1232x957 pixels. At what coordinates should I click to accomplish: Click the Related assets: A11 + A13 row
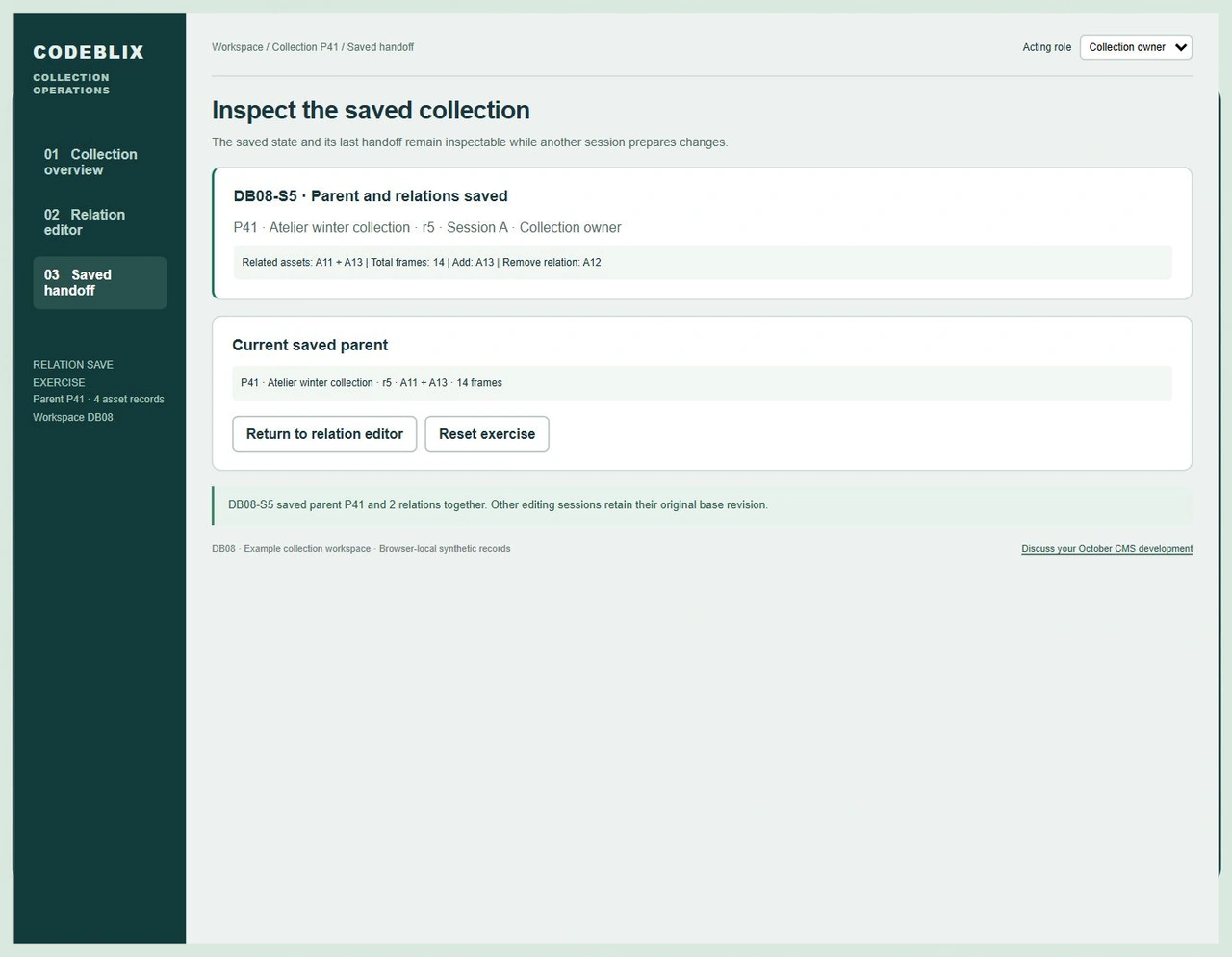point(703,263)
